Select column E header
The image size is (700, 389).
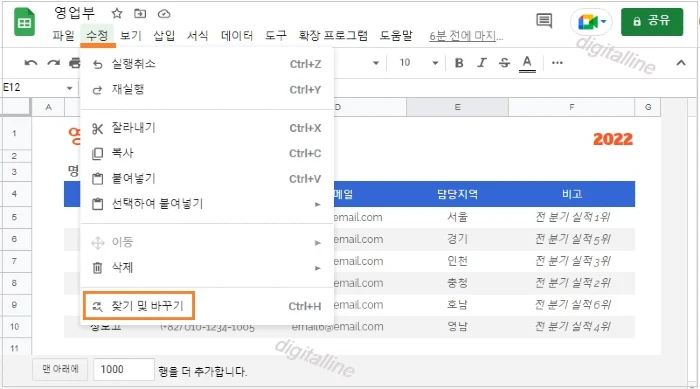457,107
